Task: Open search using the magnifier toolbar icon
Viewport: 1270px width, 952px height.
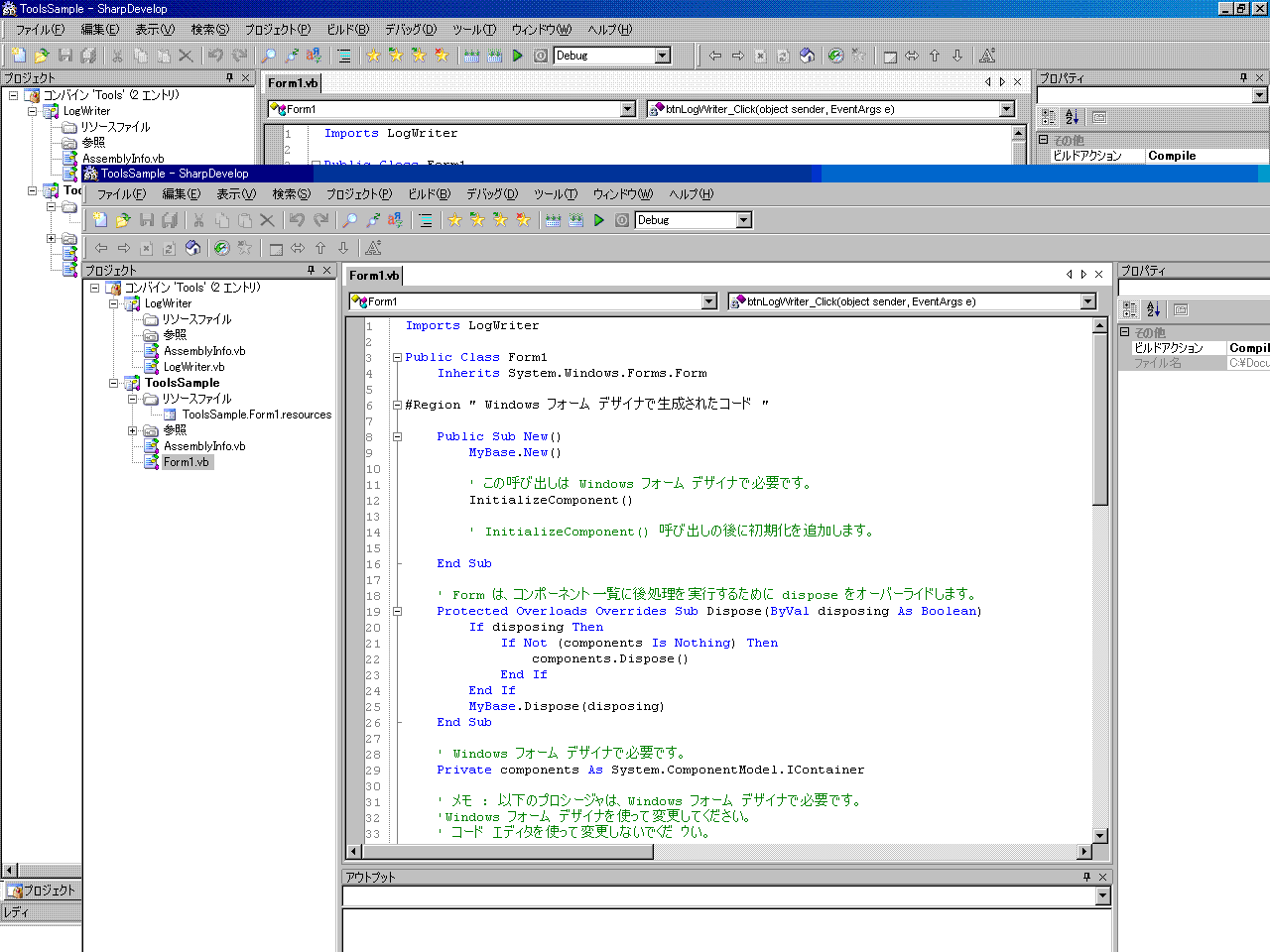Action: pos(351,219)
